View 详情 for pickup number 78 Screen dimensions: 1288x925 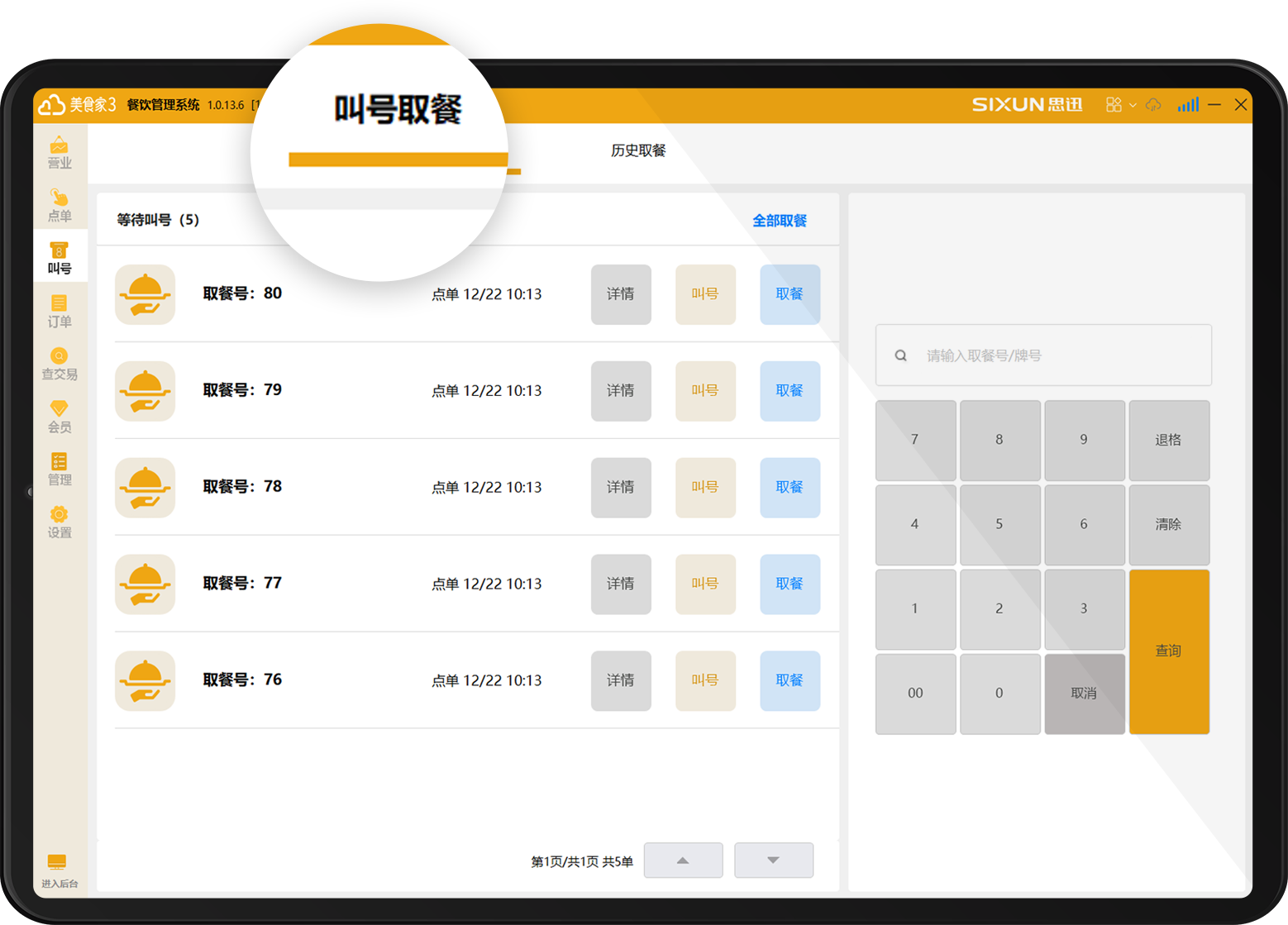pos(621,488)
